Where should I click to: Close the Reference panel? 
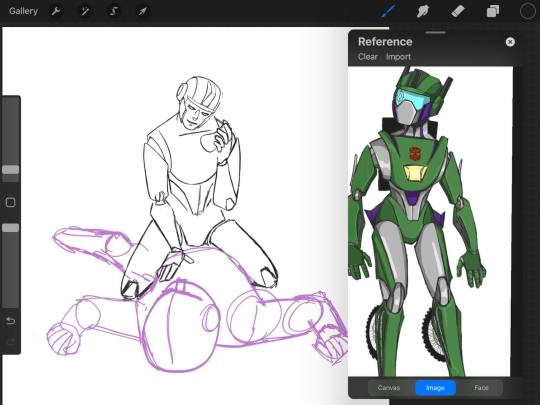coord(510,42)
